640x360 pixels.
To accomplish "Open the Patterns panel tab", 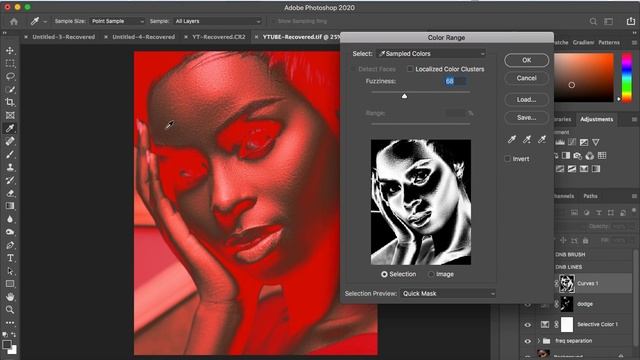I will tap(609, 42).
